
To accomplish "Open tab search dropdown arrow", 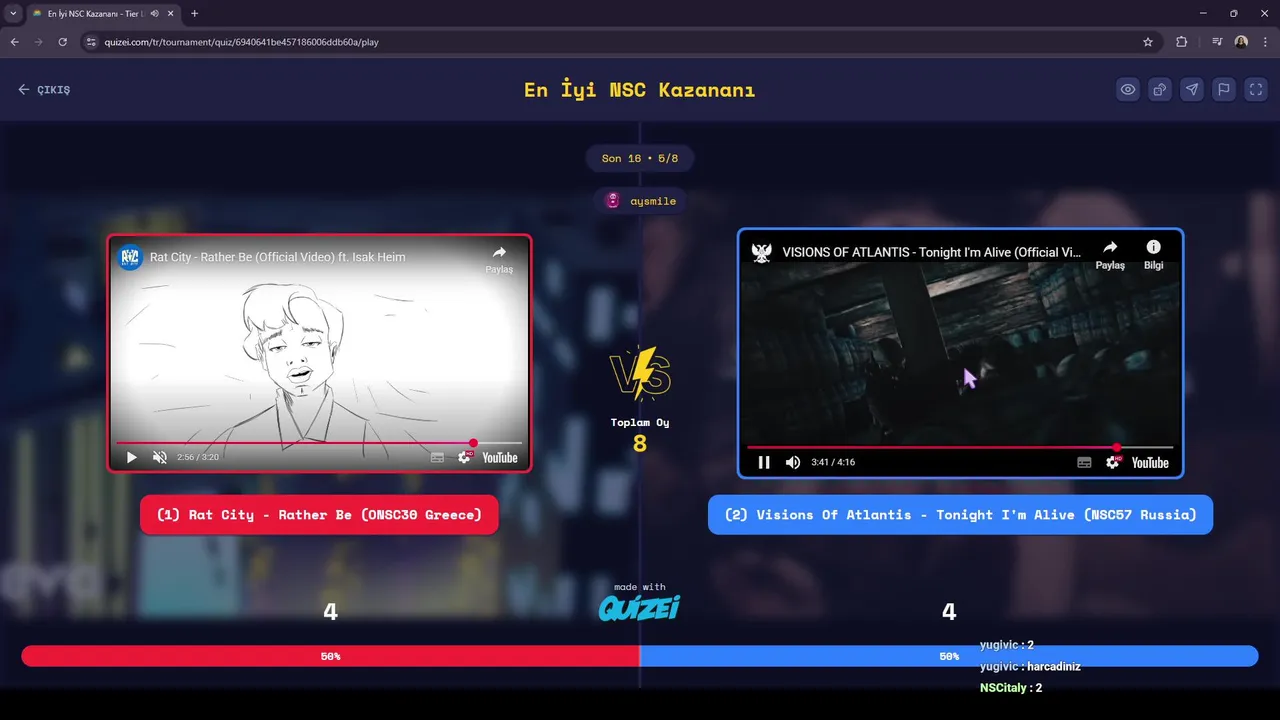I will (13, 13).
